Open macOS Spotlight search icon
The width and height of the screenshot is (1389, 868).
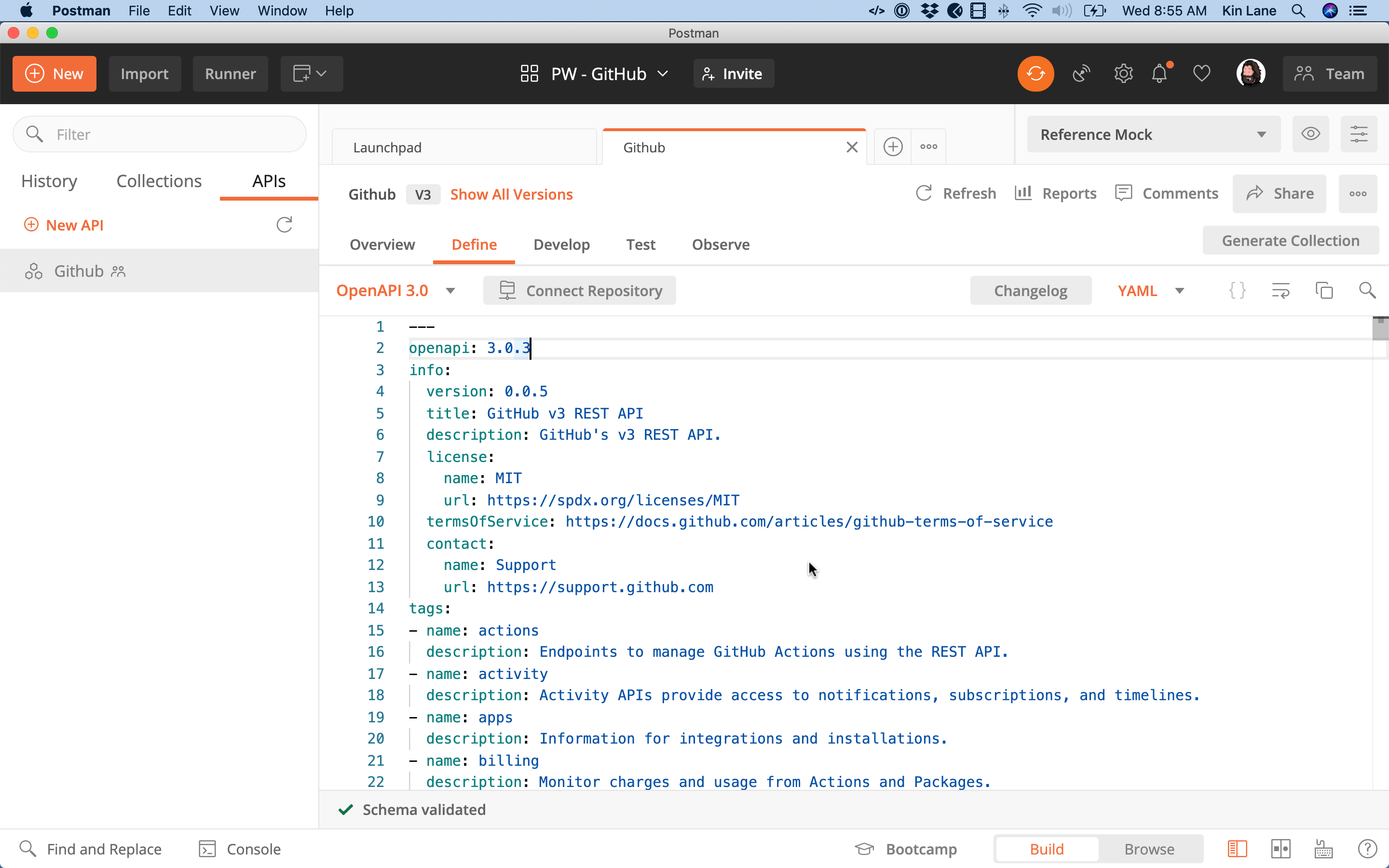[x=1298, y=11]
